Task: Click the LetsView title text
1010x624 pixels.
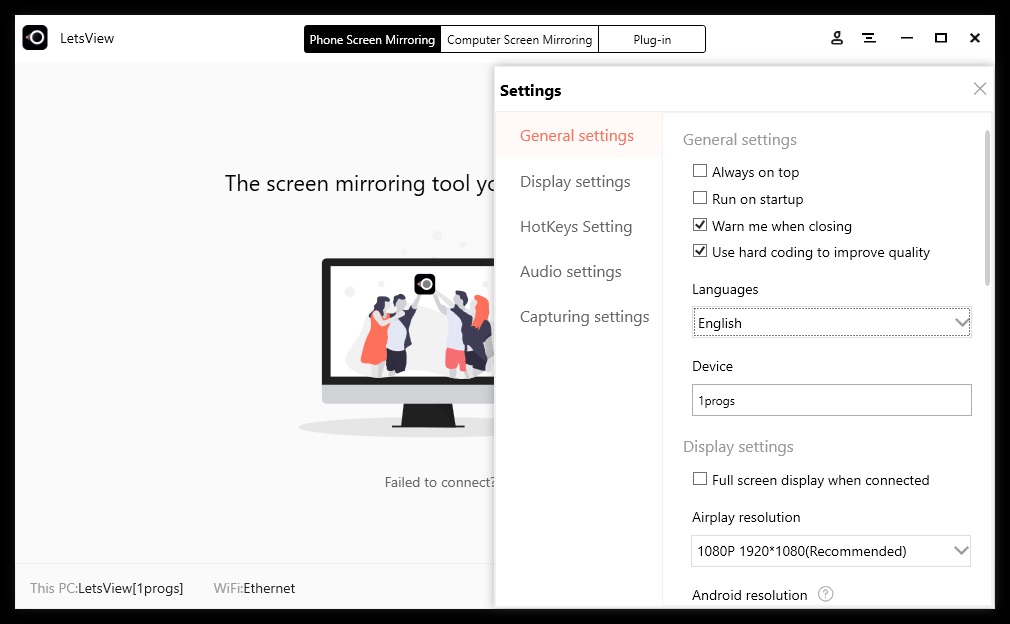Action: [87, 38]
